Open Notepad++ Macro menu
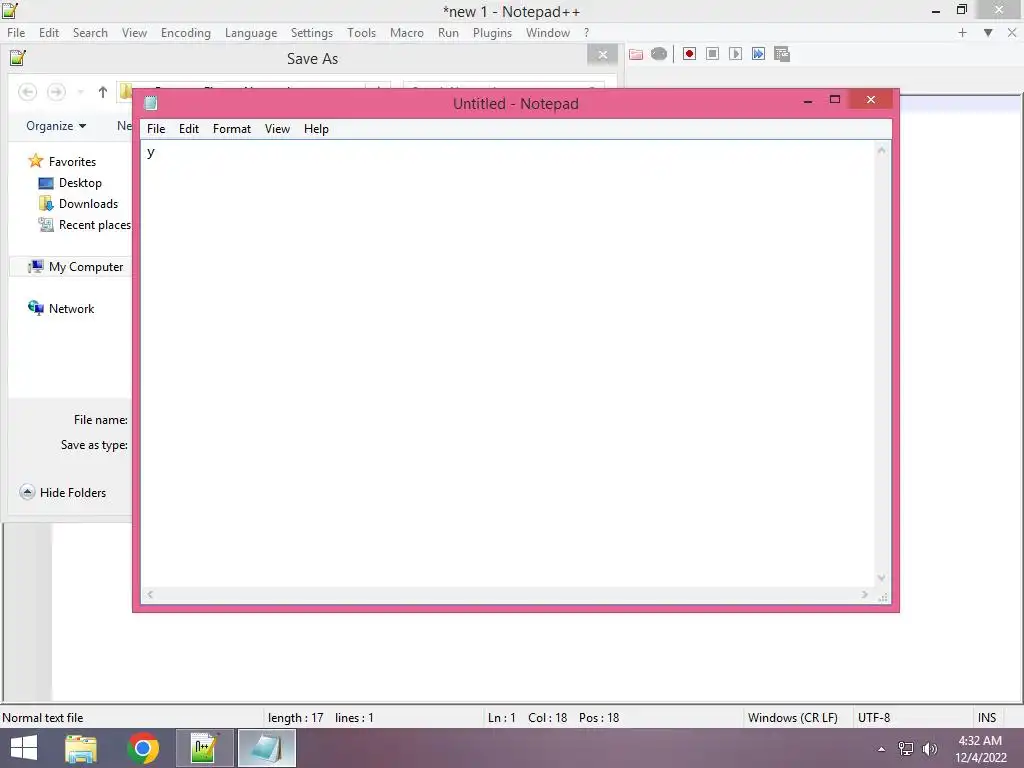 point(407,33)
